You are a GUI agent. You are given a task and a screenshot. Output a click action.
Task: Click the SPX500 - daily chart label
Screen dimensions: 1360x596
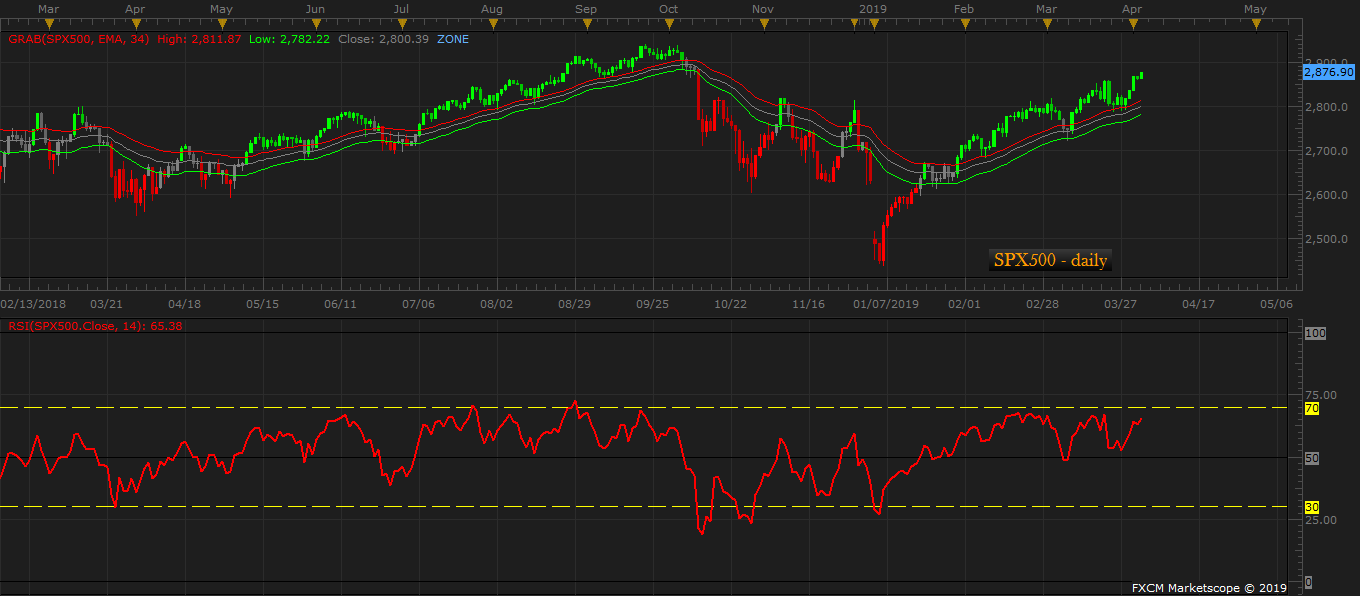coord(1050,260)
